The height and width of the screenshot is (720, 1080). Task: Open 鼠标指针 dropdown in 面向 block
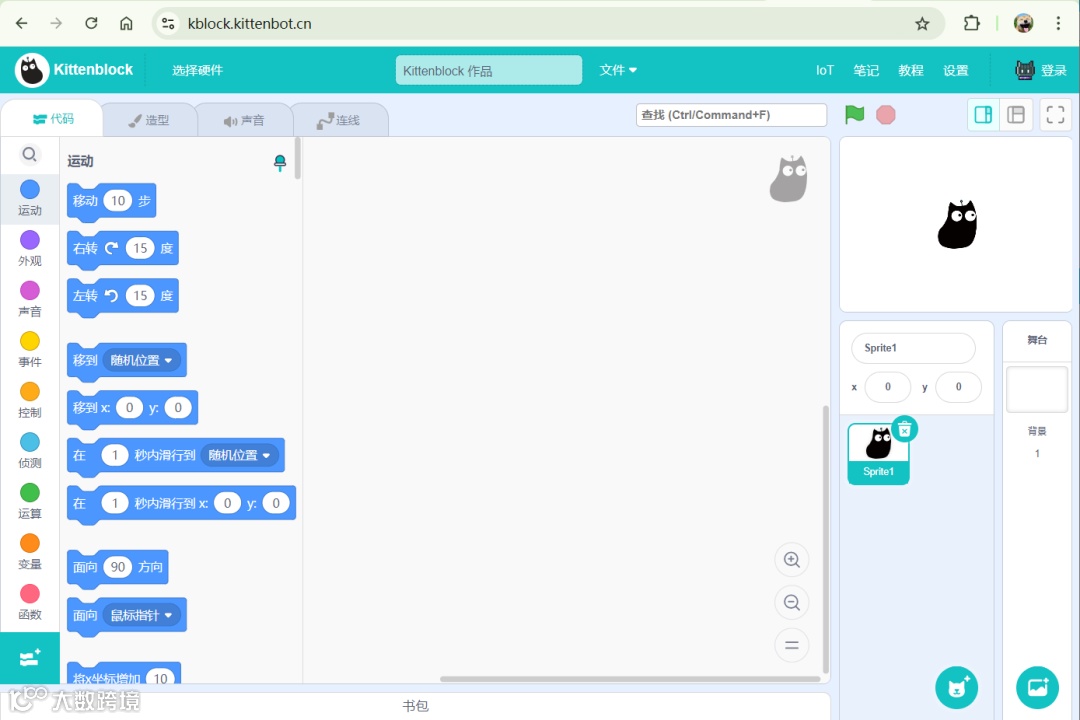[x=141, y=615]
